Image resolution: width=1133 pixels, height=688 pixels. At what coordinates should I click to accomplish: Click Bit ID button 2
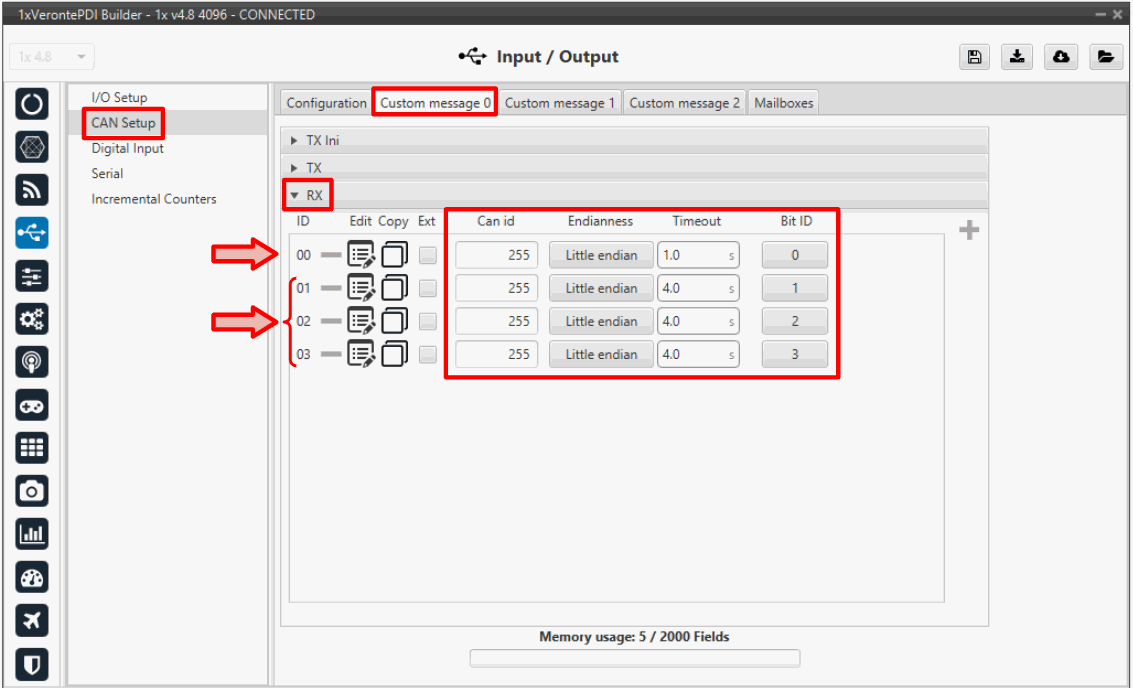tap(794, 321)
